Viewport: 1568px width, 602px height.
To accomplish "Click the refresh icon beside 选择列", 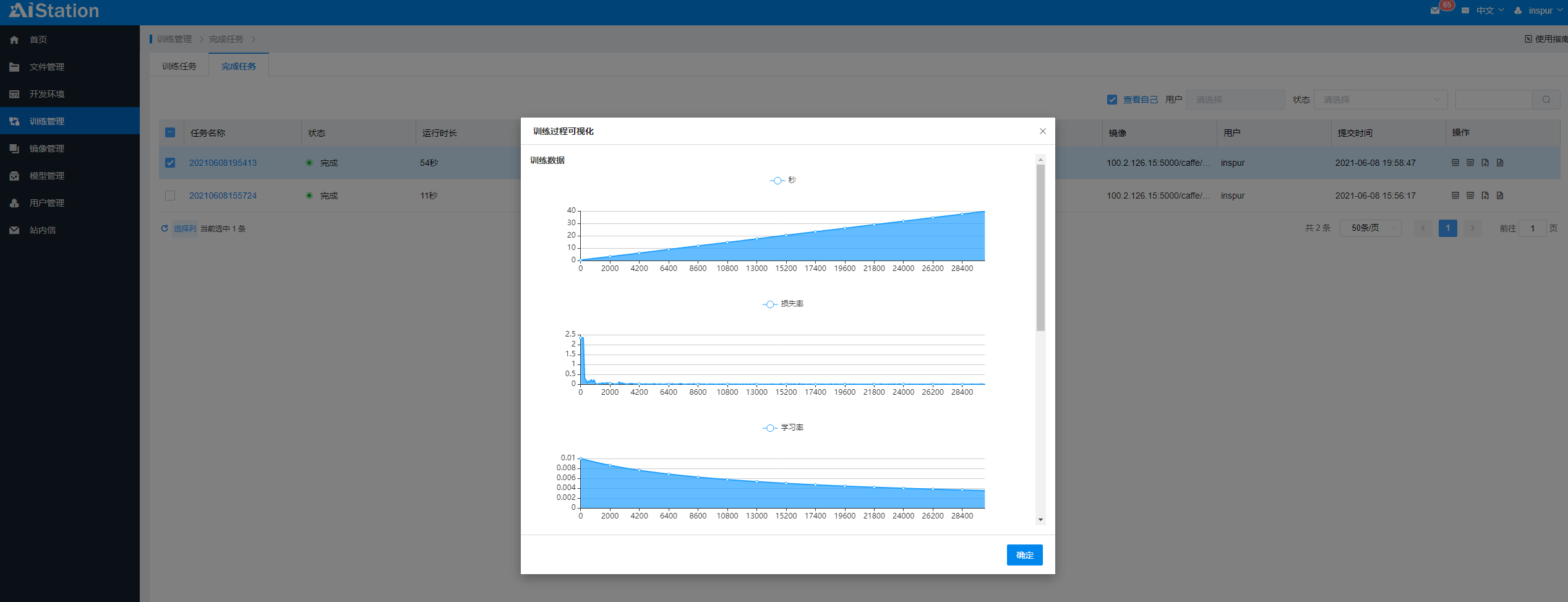I will (x=165, y=228).
